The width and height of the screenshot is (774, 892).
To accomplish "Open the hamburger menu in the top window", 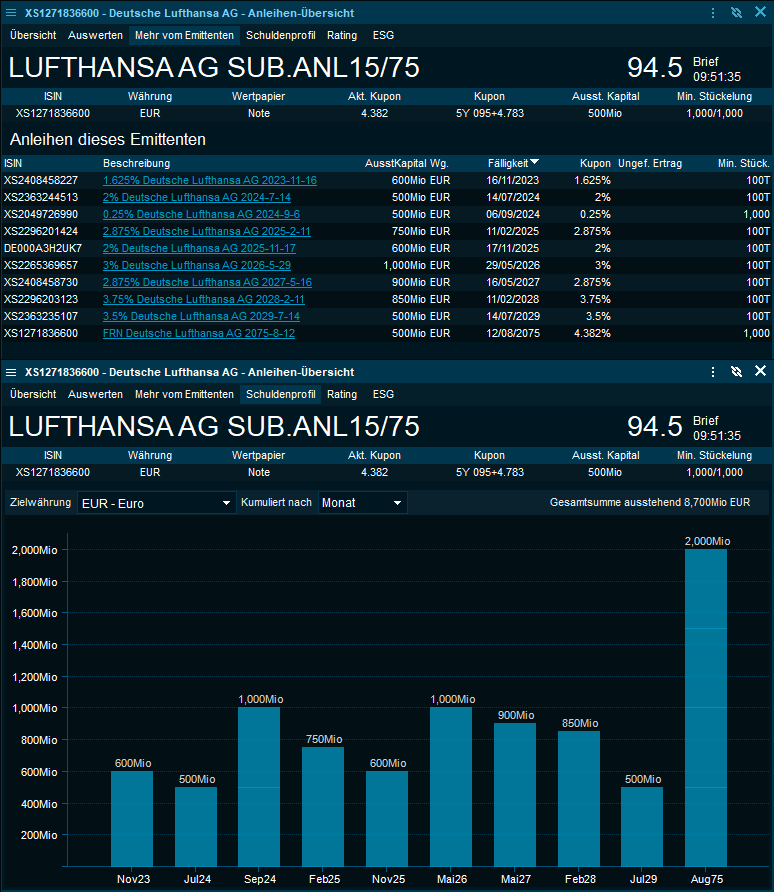I will point(11,13).
